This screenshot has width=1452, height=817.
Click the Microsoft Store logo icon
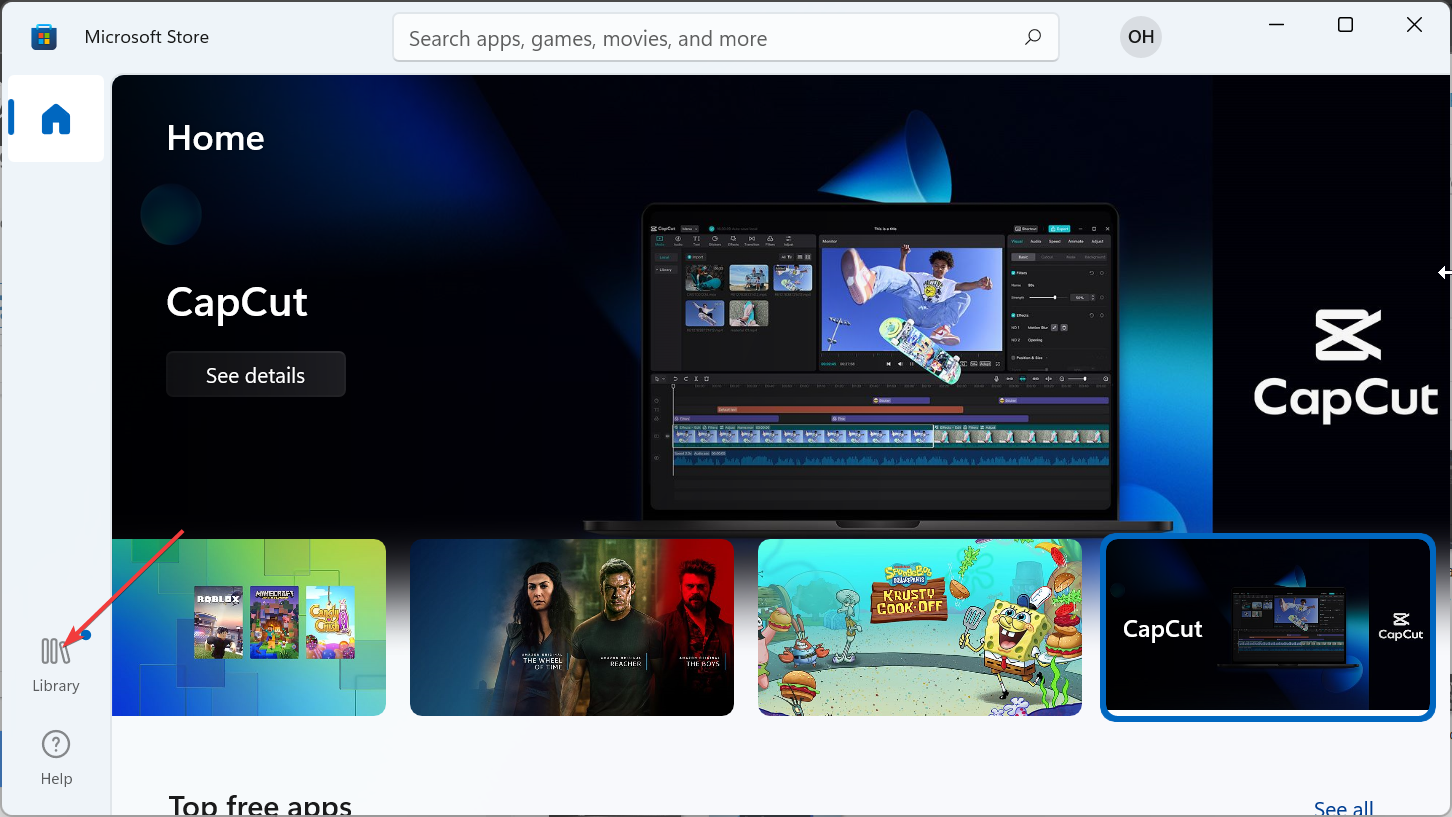point(44,38)
